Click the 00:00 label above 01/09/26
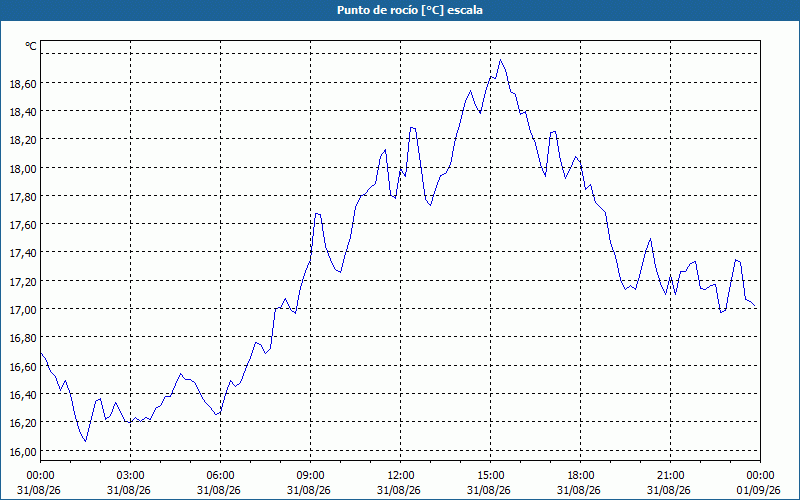Screen dimensions: 800x500 (760, 476)
